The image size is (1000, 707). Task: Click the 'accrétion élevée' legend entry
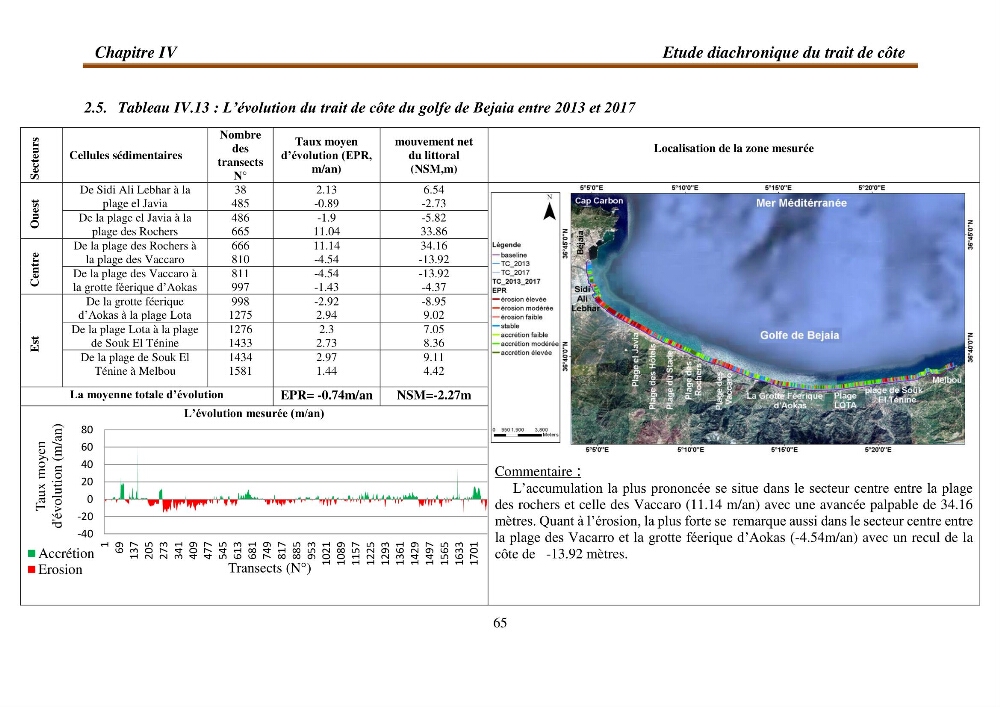522,353
